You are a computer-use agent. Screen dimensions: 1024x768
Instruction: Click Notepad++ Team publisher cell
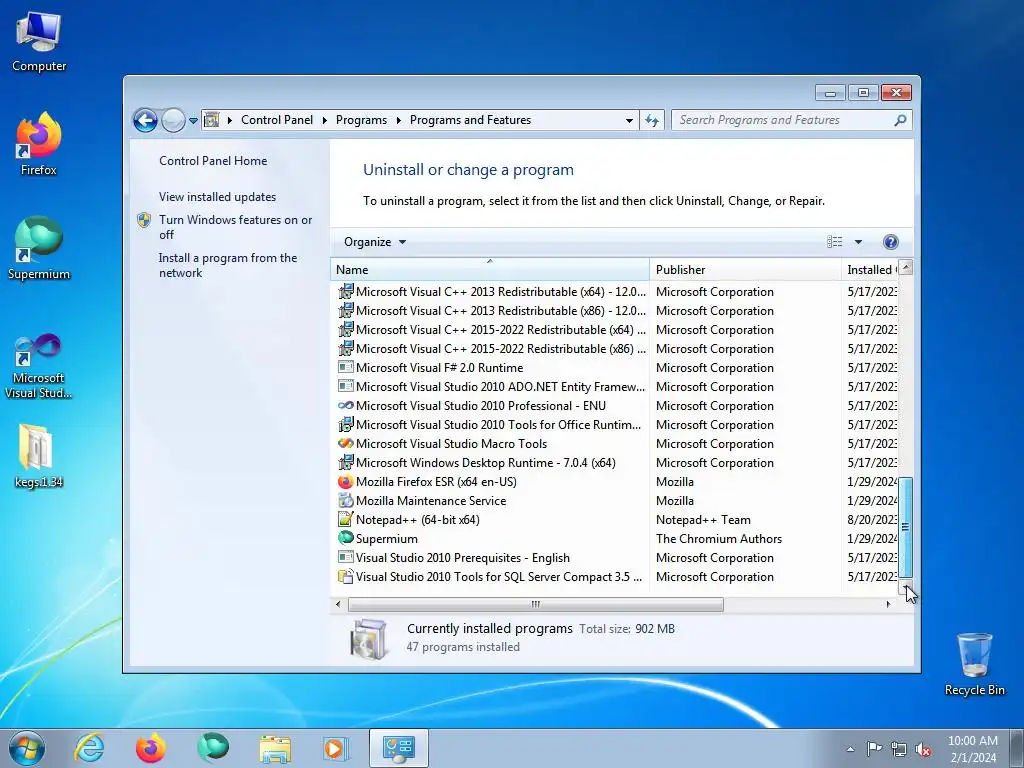point(703,520)
